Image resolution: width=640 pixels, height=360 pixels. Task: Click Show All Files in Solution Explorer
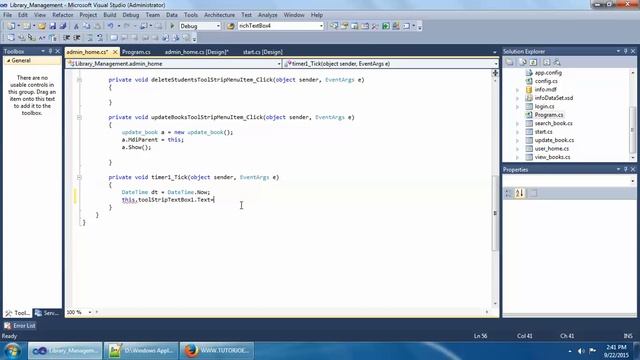[523, 62]
